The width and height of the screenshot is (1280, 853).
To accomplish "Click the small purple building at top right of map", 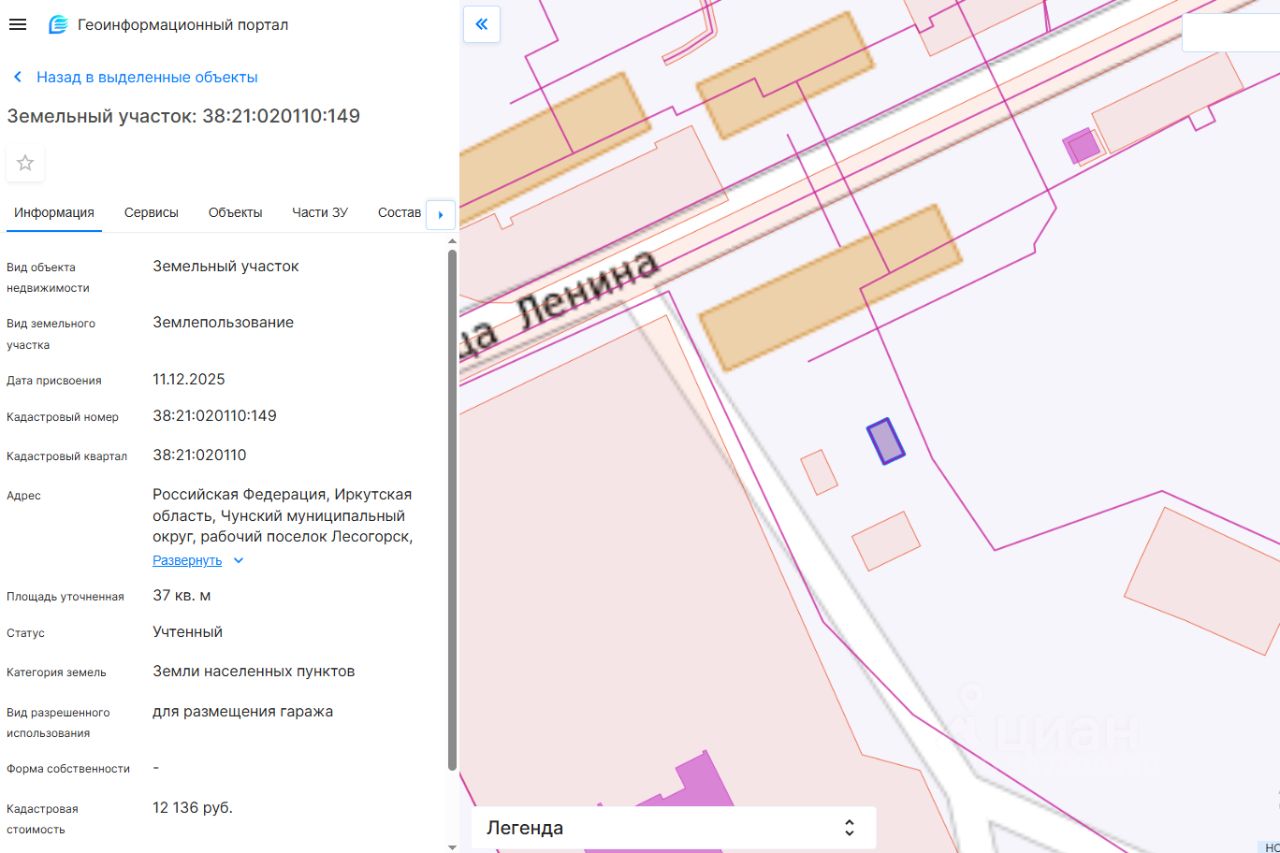I will pos(1081,145).
